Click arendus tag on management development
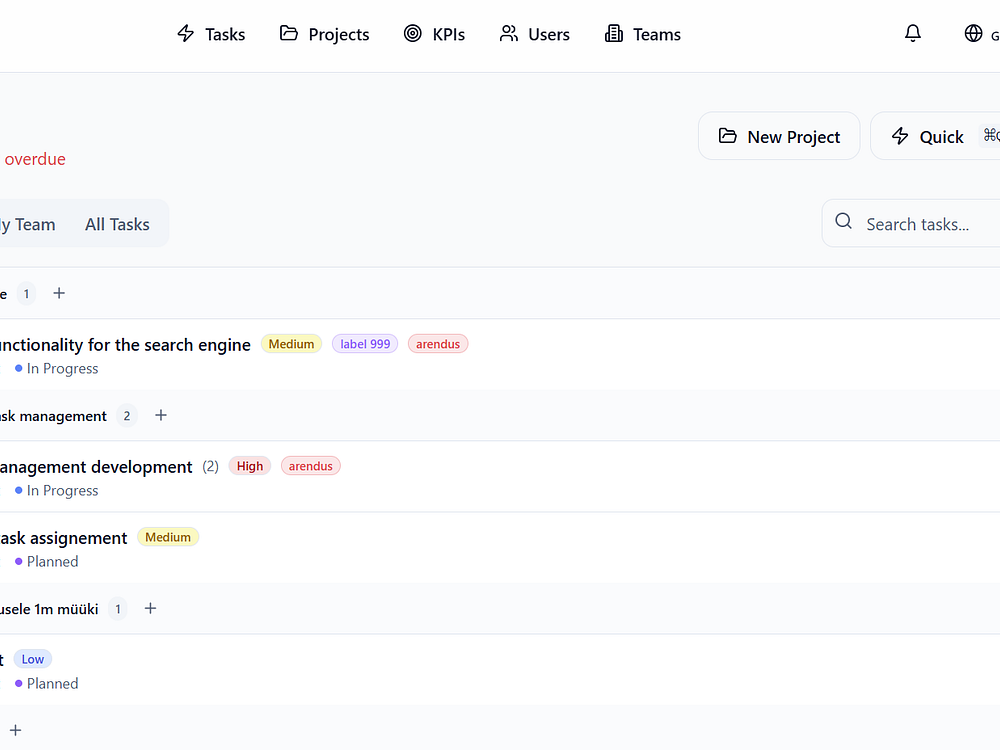Viewport: 1000px width, 750px height. (x=311, y=466)
